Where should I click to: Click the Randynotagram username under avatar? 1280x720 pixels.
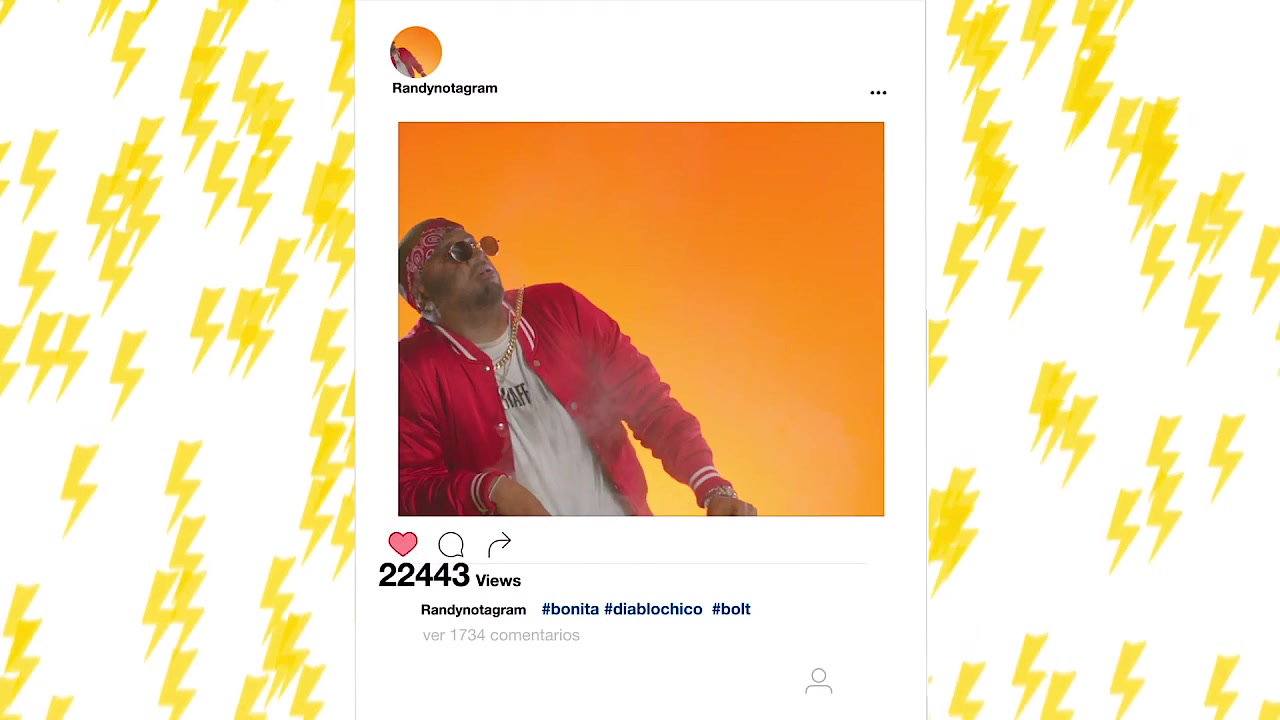(445, 88)
